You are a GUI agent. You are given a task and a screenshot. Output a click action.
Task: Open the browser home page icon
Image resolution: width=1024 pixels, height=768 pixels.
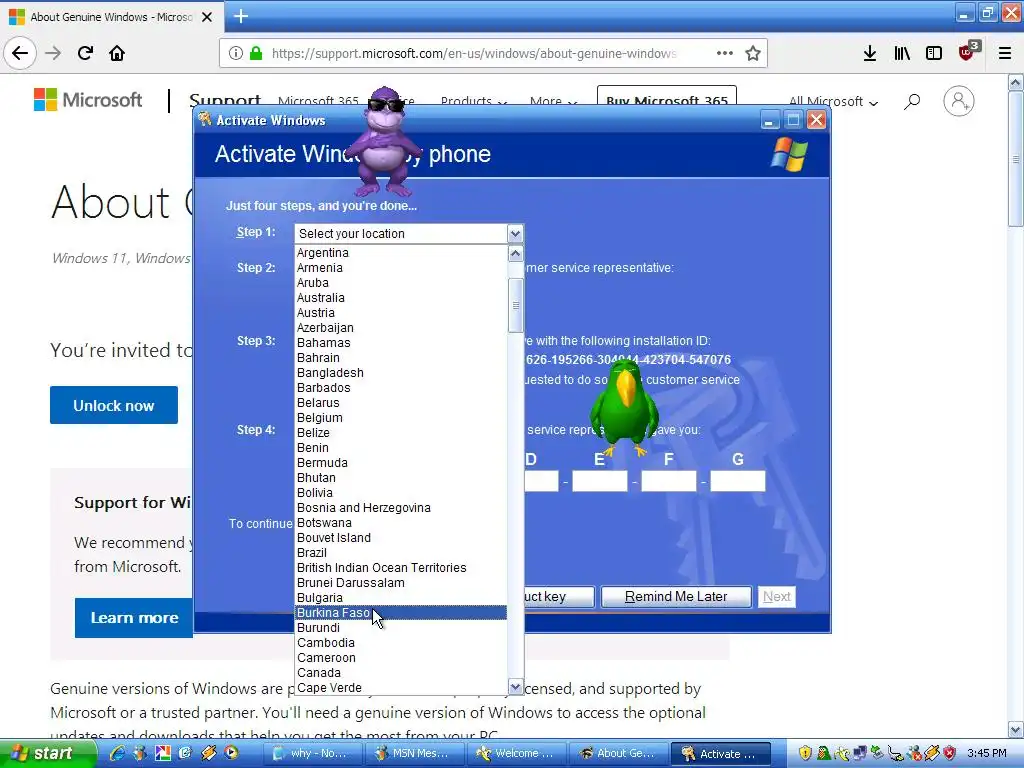(x=117, y=53)
